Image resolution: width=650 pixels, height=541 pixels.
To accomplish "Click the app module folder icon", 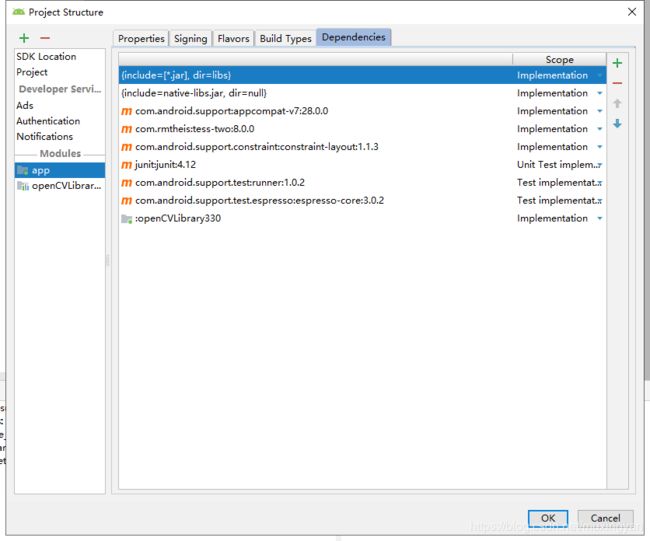I will [22, 170].
